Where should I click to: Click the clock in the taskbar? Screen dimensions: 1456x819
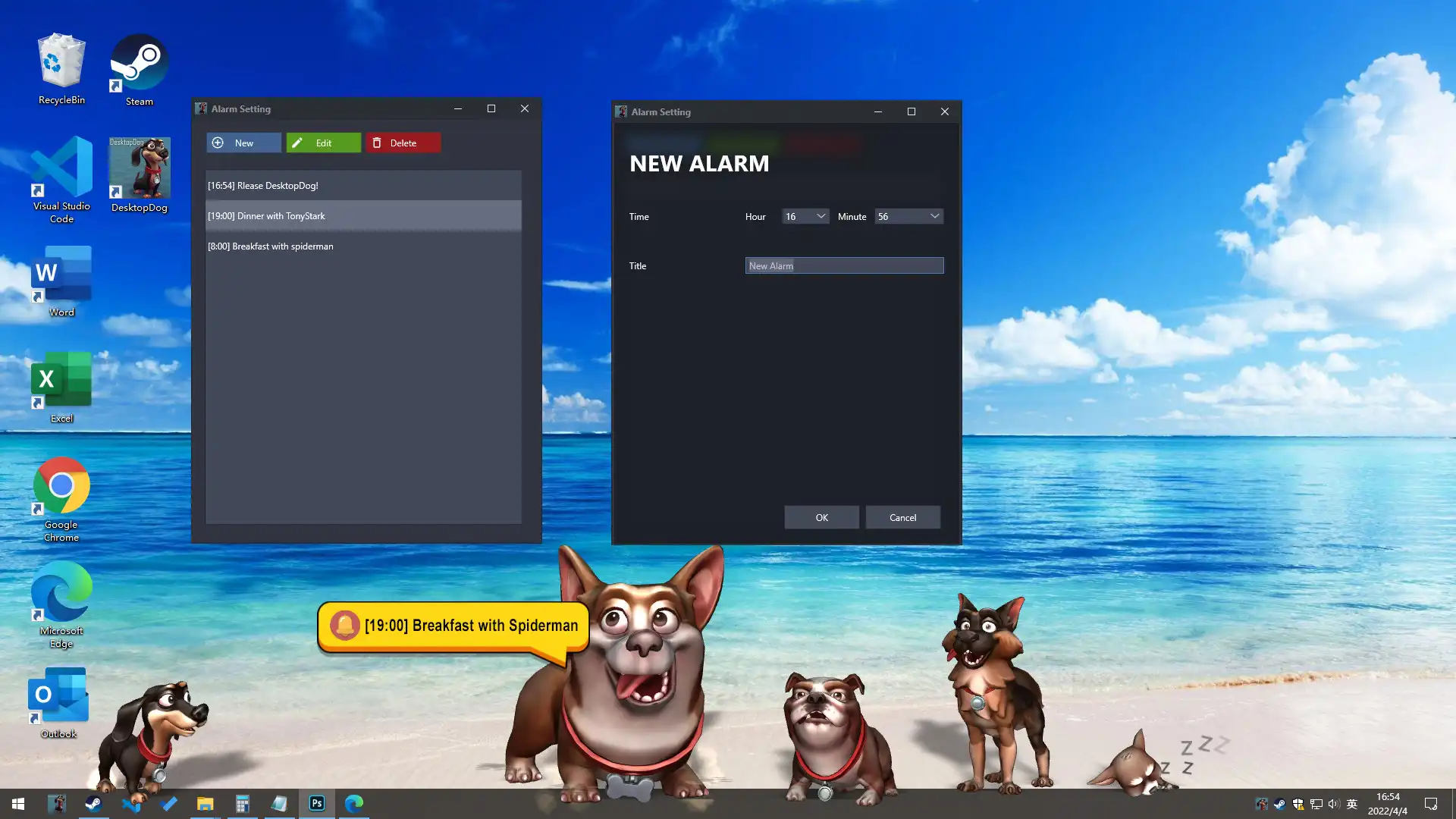pyautogui.click(x=1388, y=803)
